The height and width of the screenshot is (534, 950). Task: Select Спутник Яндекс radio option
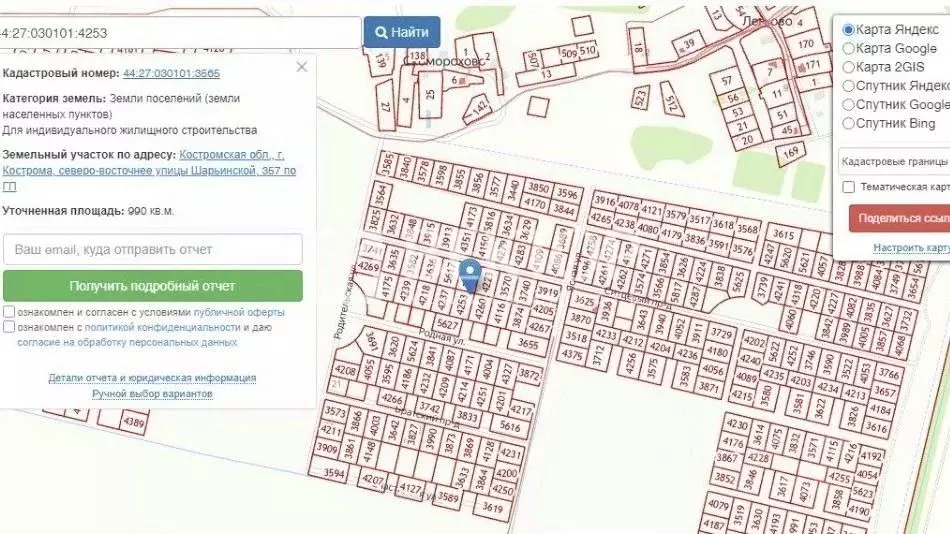849,85
